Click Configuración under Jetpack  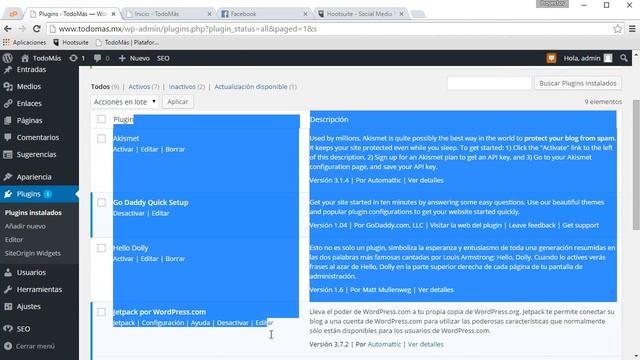[163, 323]
